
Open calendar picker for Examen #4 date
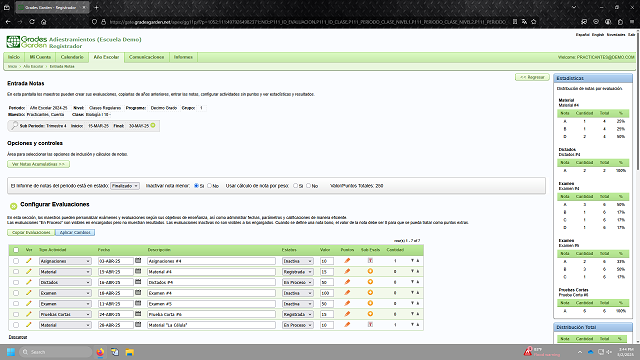pyautogui.click(x=138, y=293)
